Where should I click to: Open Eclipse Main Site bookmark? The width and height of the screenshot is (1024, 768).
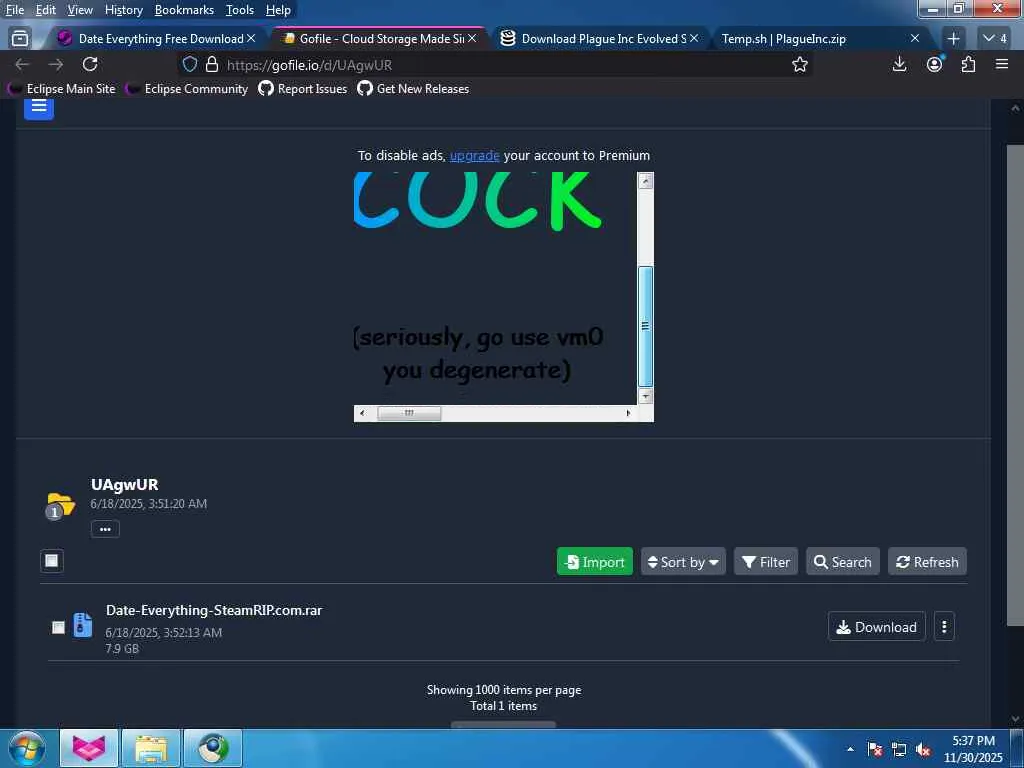pyautogui.click(x=62, y=88)
